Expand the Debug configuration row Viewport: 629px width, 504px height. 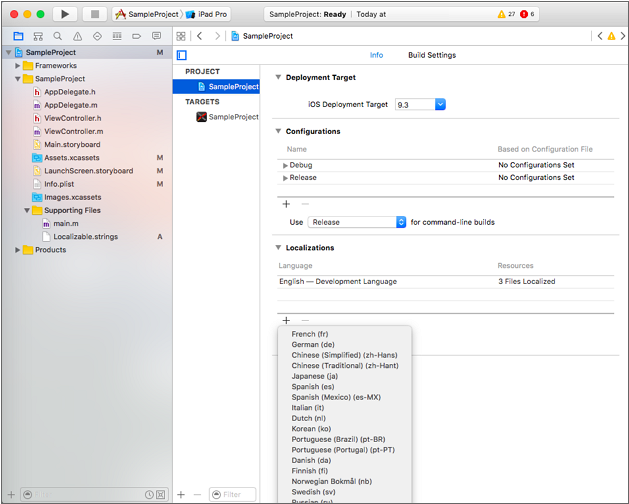coord(285,165)
